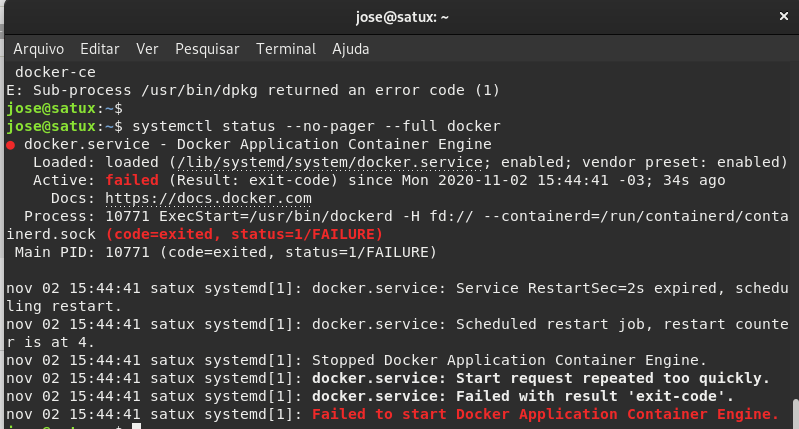Click the 'docker.service - Docker Application Container Engine' header
The width and height of the screenshot is (799, 429).
point(258,144)
